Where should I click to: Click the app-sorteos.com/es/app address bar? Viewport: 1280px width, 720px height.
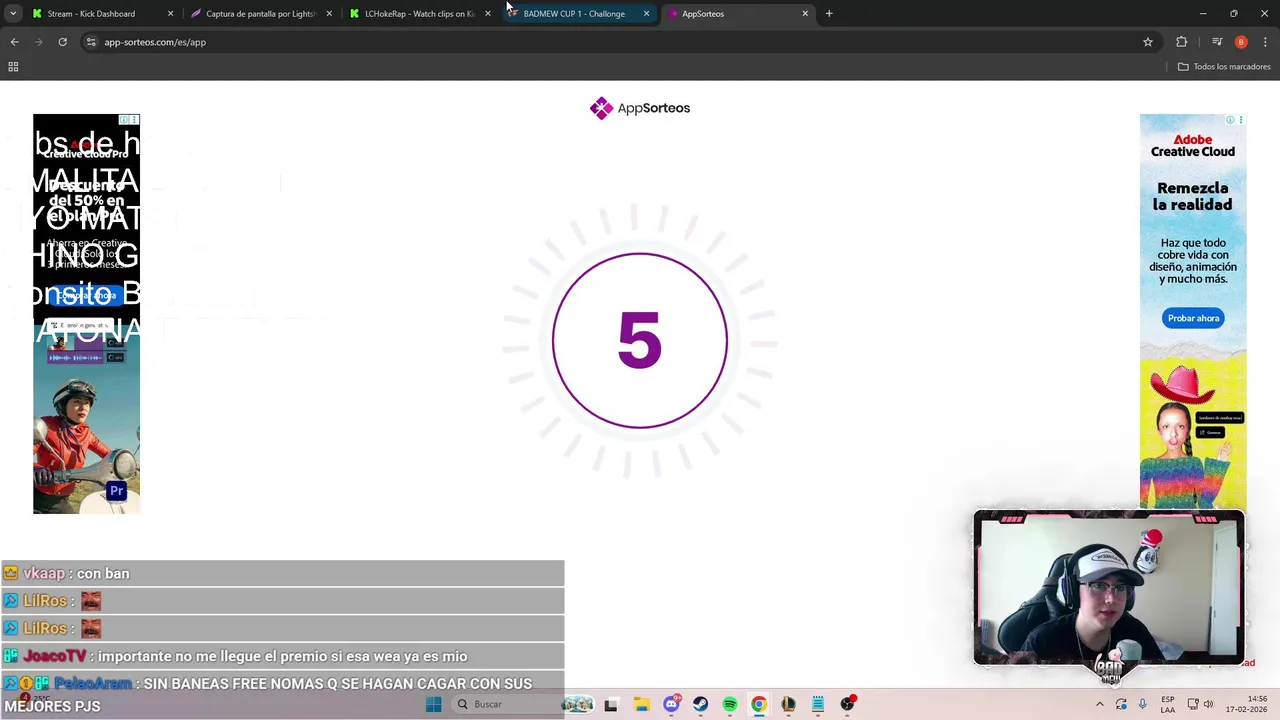click(x=620, y=42)
